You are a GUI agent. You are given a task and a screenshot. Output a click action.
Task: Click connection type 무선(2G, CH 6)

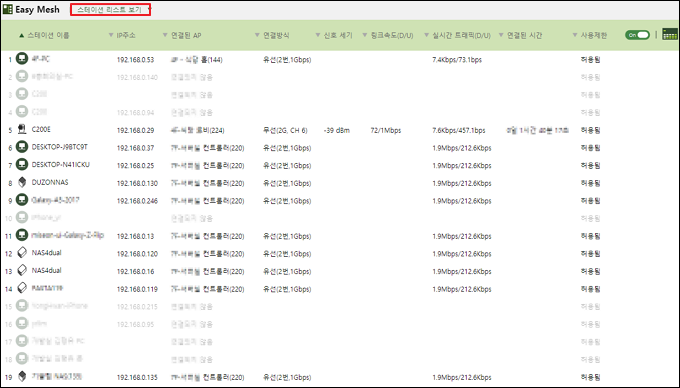tap(285, 130)
